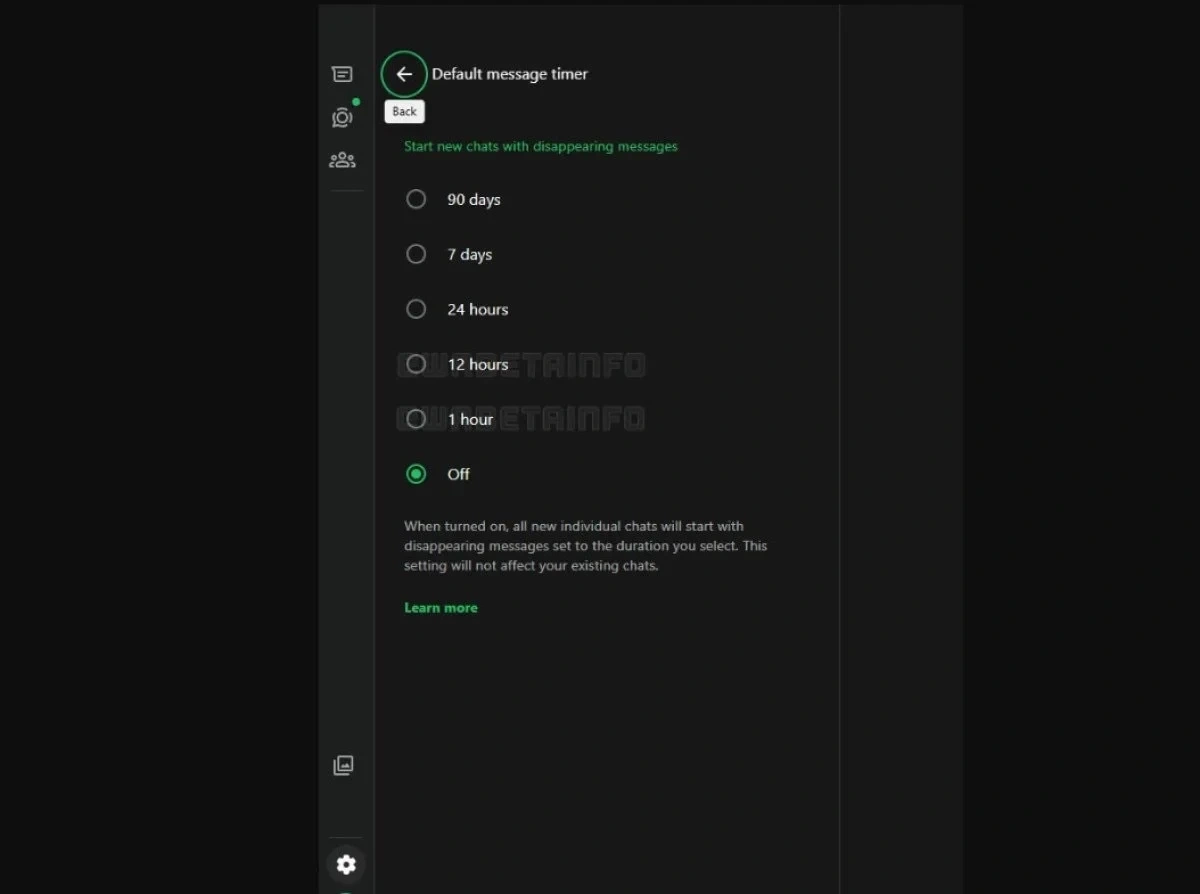Image resolution: width=1200 pixels, height=894 pixels.
Task: Click the selected Off radio button
Action: click(416, 474)
